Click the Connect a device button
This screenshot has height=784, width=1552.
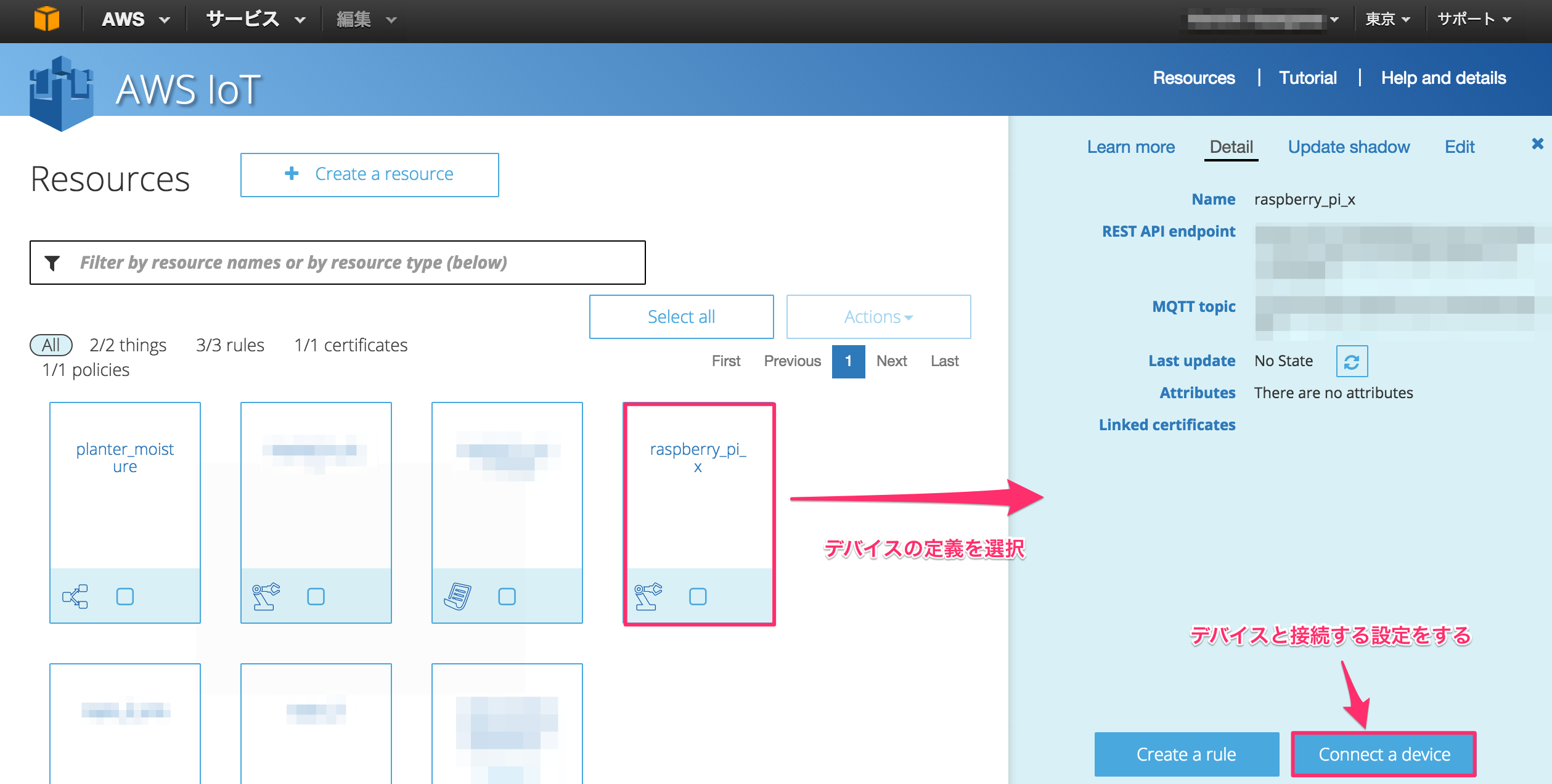pos(1384,754)
